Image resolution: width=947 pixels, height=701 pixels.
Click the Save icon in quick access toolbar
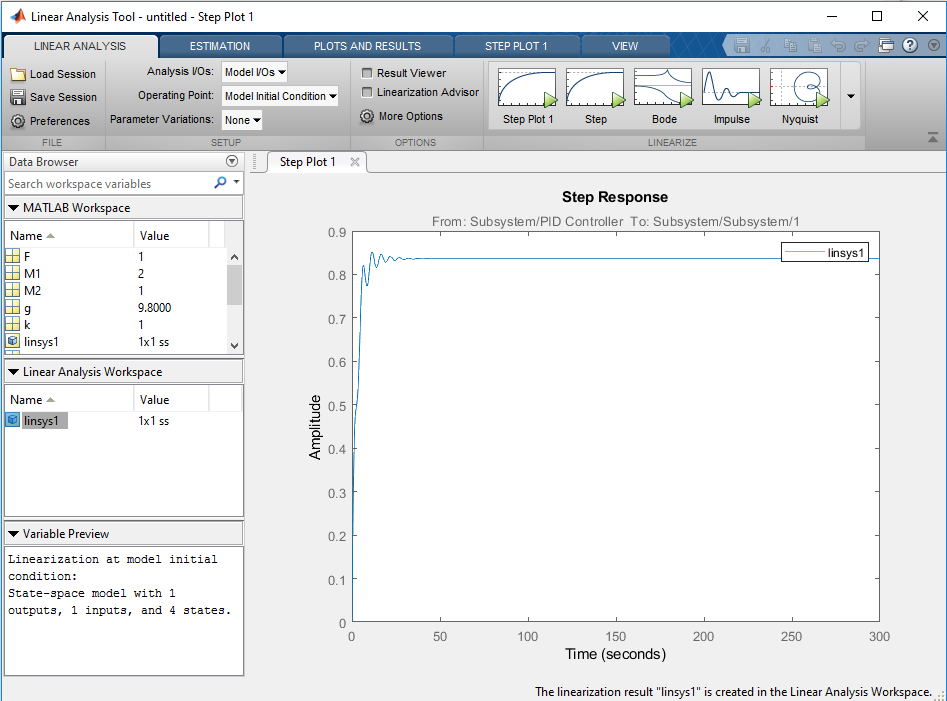pyautogui.click(x=742, y=45)
